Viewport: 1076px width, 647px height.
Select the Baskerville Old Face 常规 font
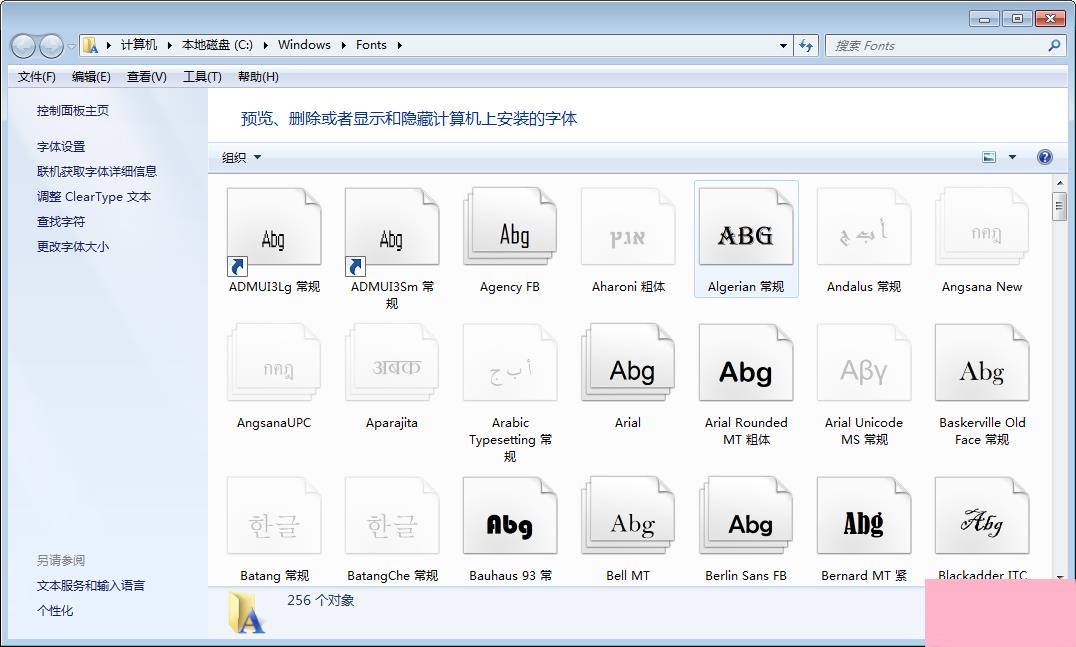pos(982,362)
